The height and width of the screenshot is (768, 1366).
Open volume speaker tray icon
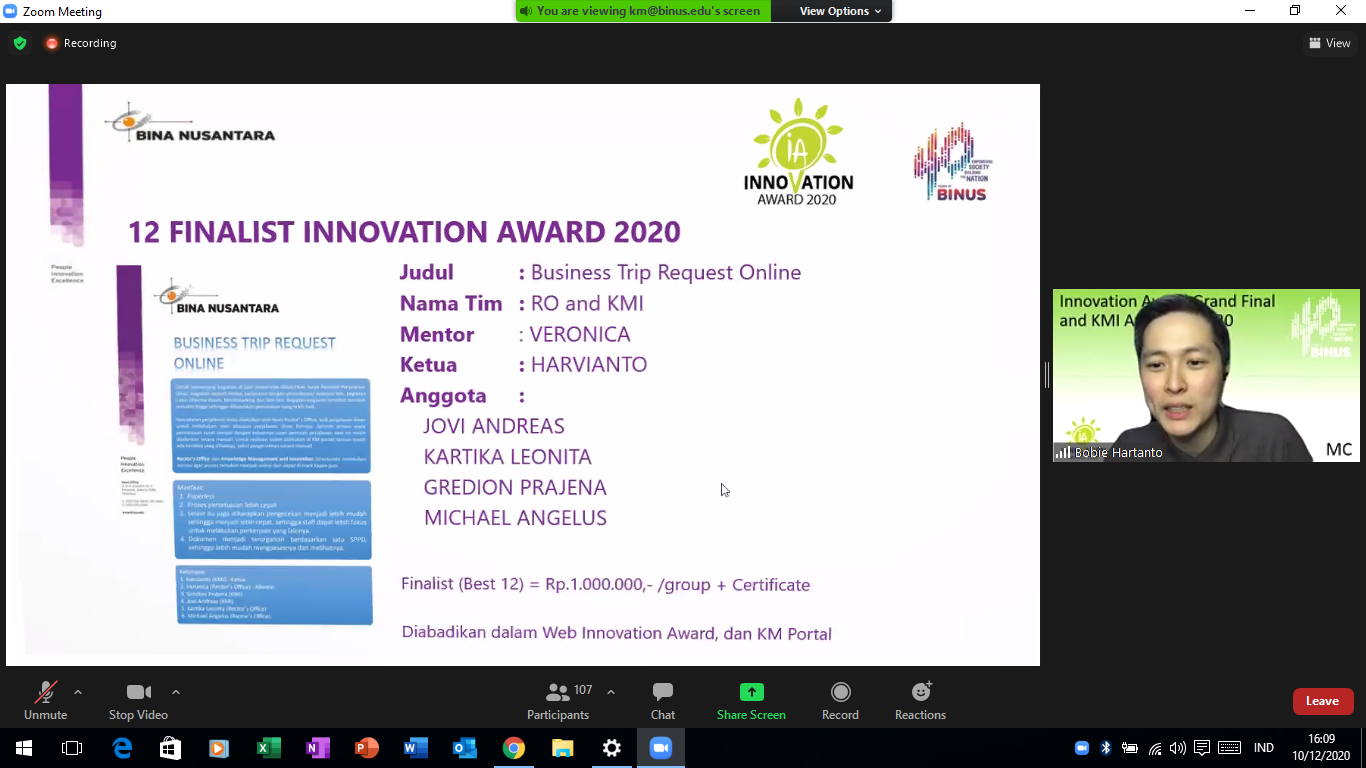pyautogui.click(x=1178, y=748)
